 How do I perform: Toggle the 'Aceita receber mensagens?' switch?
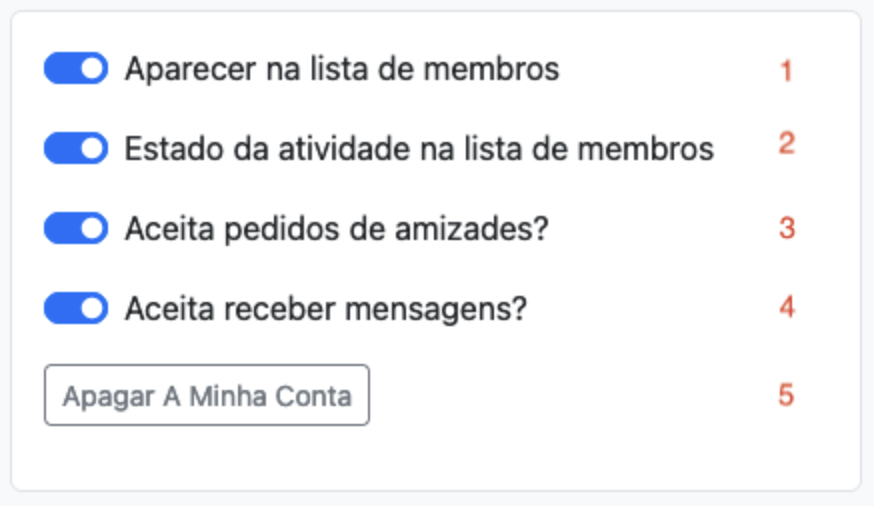[76, 308]
